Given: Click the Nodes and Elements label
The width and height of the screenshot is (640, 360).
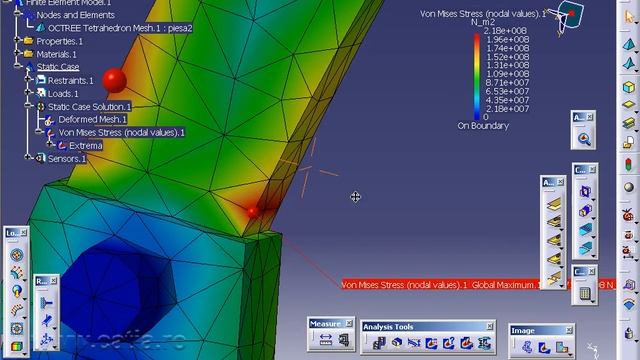Looking at the screenshot, I should point(76,15).
